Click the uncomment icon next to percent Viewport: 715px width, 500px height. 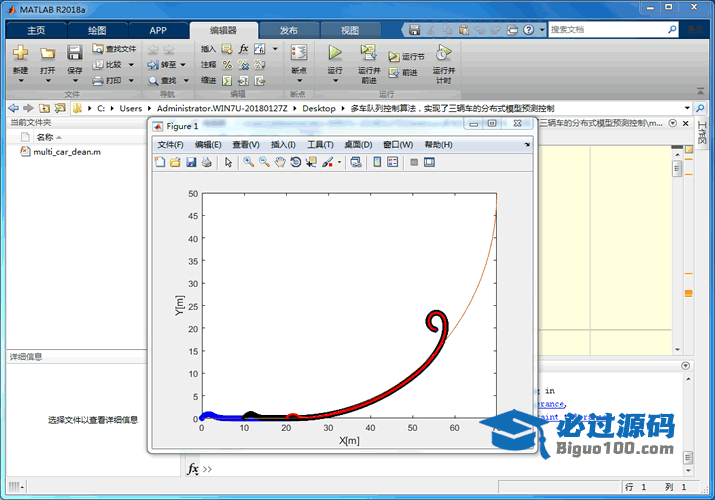244,65
